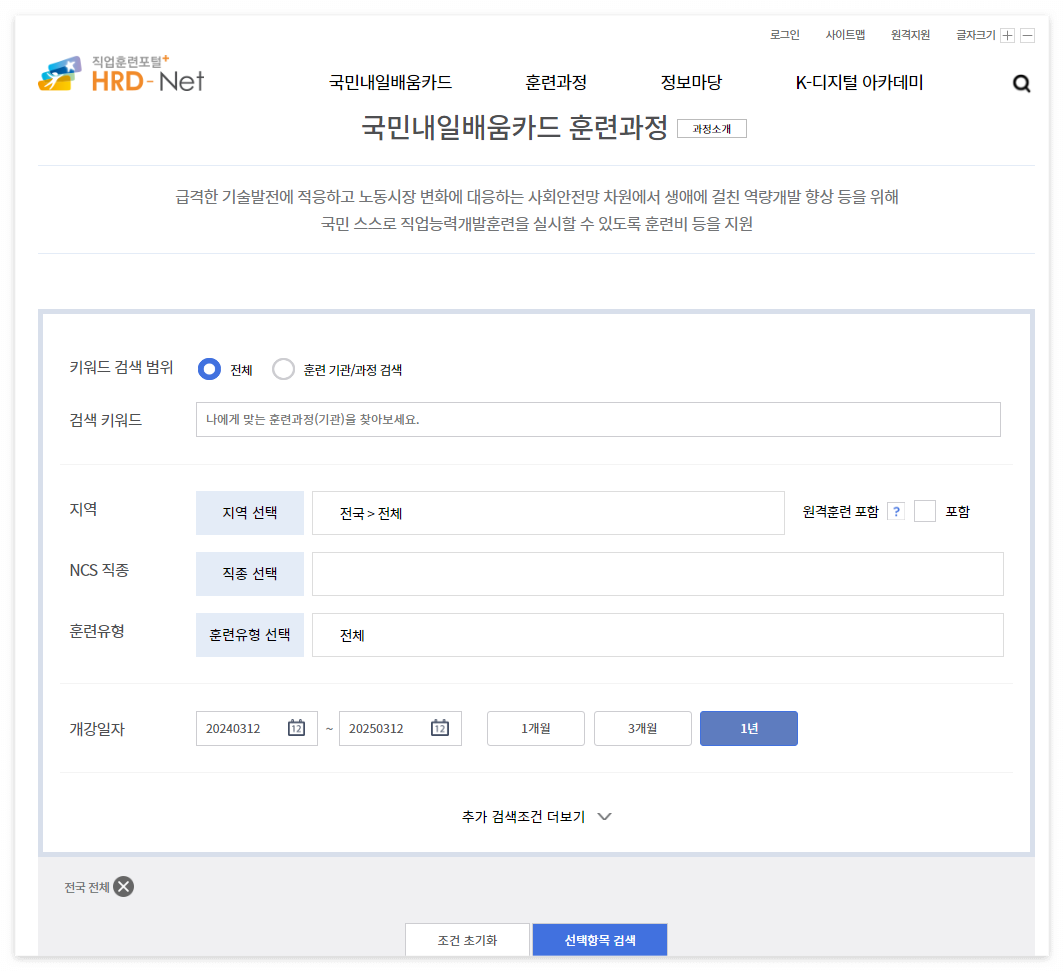Screen dimensions: 1064x971
Task: Enable the 원격훈련 포함 checkbox
Action: pos(925,511)
